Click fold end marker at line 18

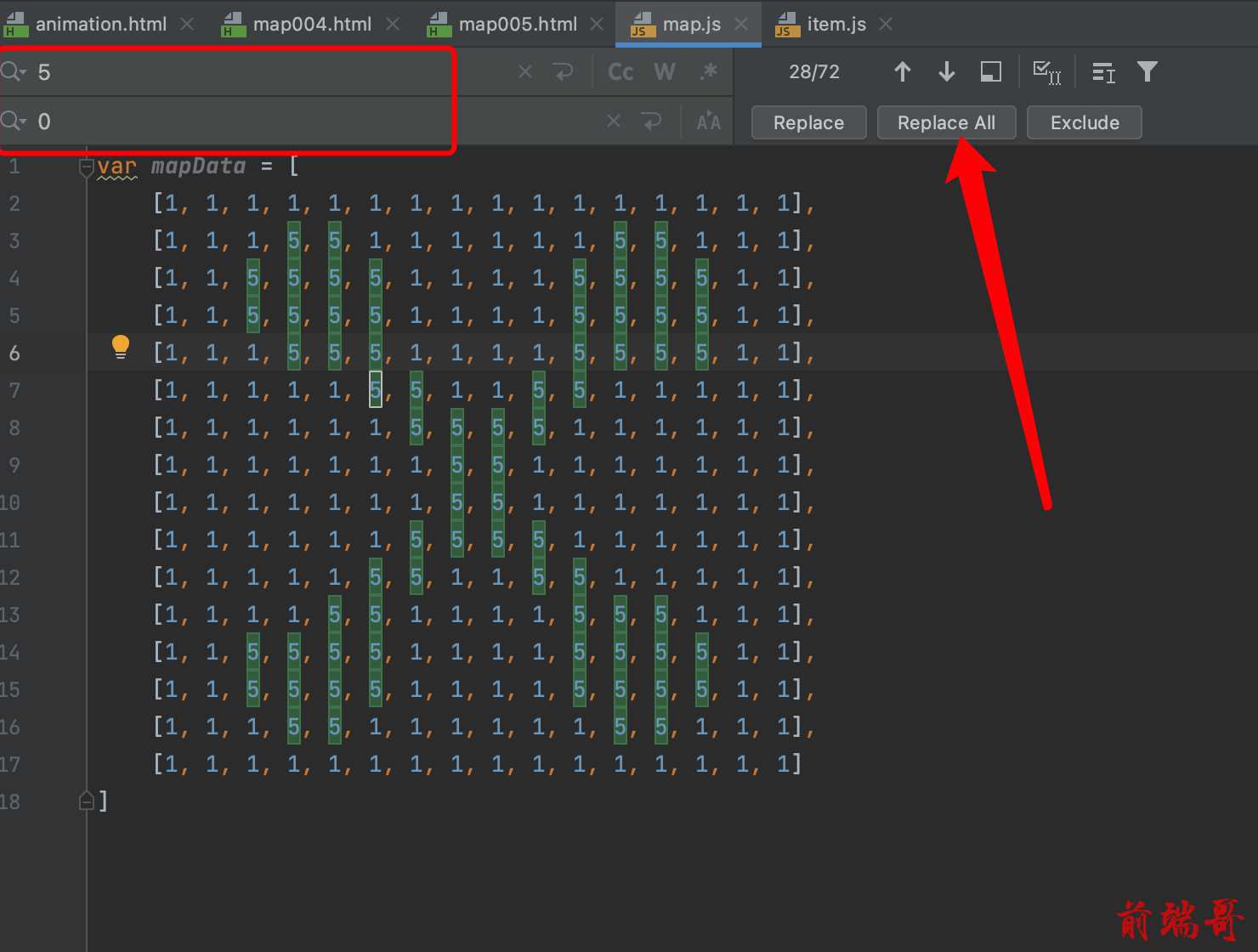86,800
